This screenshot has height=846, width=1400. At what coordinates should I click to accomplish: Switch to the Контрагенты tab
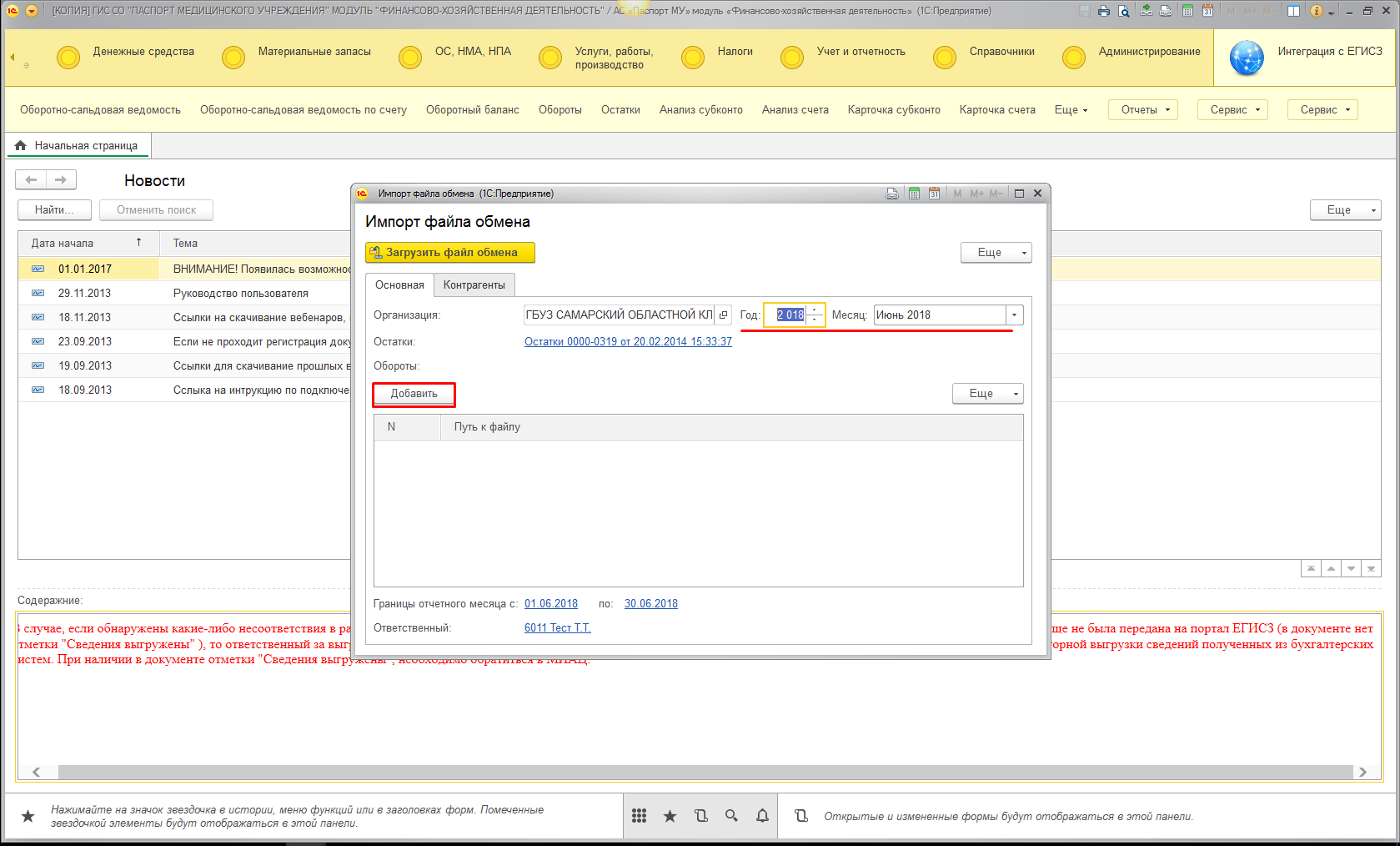(x=474, y=285)
